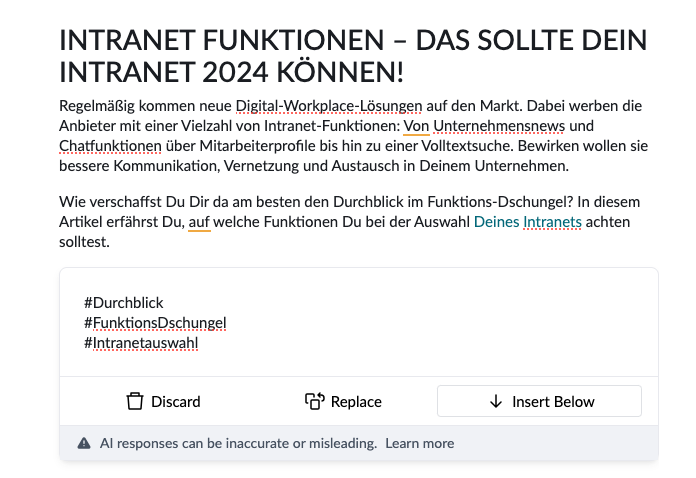
Task: Click the grammar-flagged word "Von"
Action: click(x=415, y=126)
